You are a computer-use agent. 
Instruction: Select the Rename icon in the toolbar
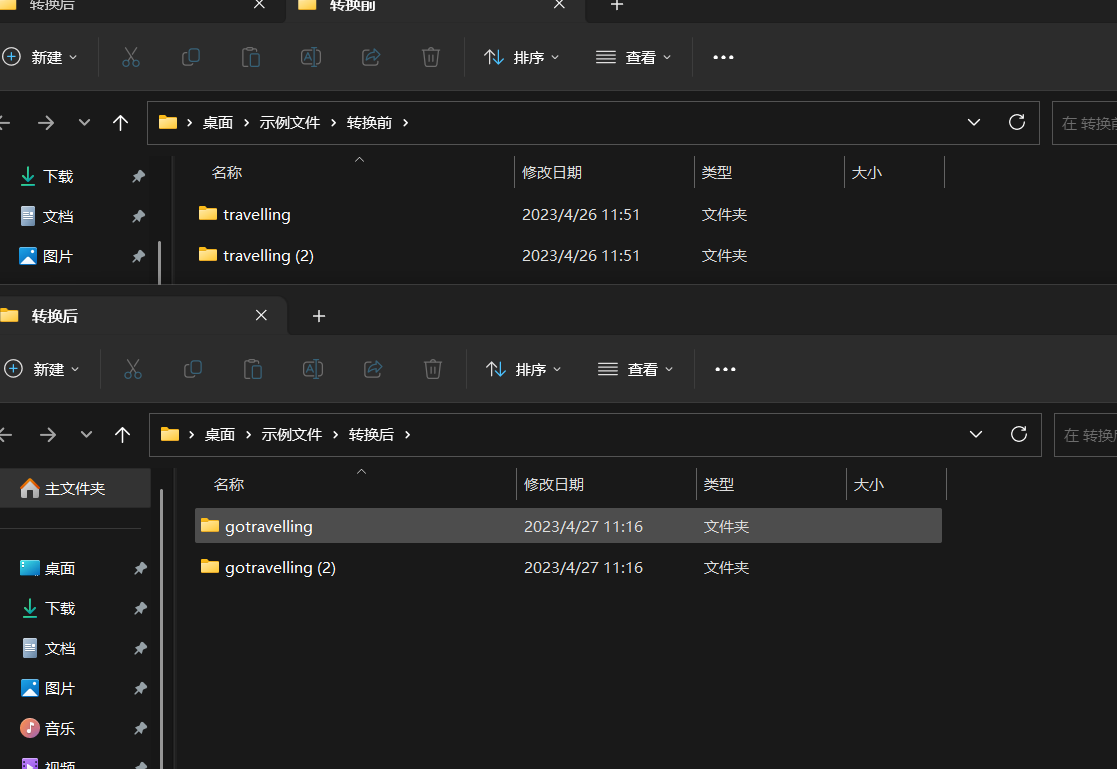[x=311, y=57]
